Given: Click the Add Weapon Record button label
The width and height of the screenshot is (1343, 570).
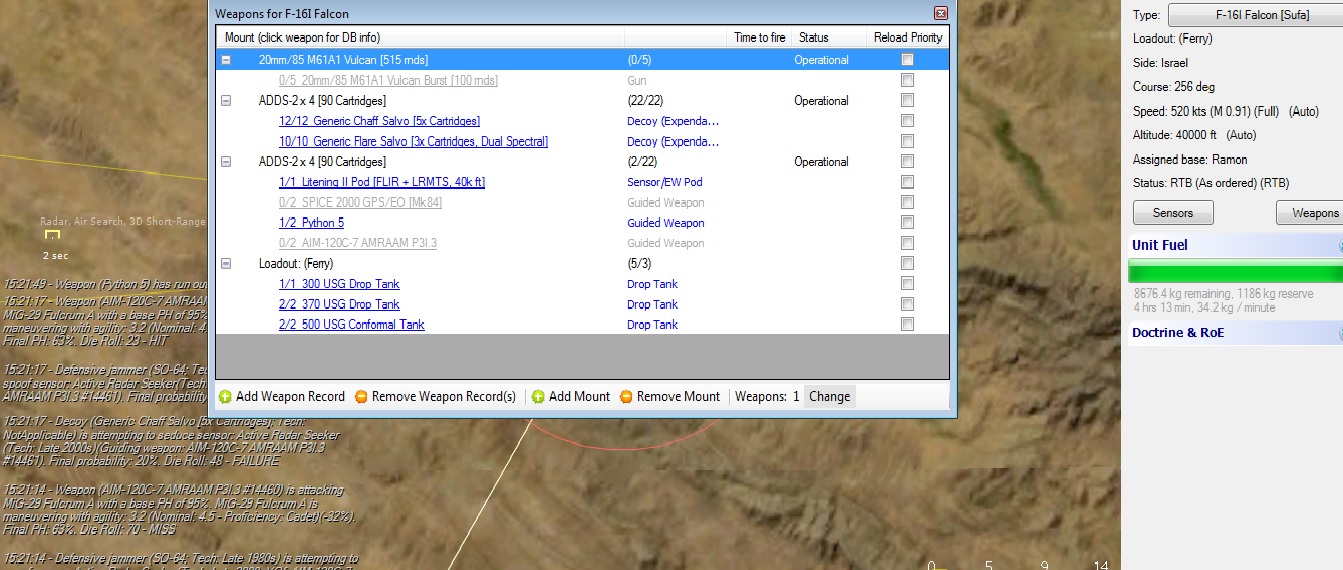Looking at the screenshot, I should click(290, 397).
